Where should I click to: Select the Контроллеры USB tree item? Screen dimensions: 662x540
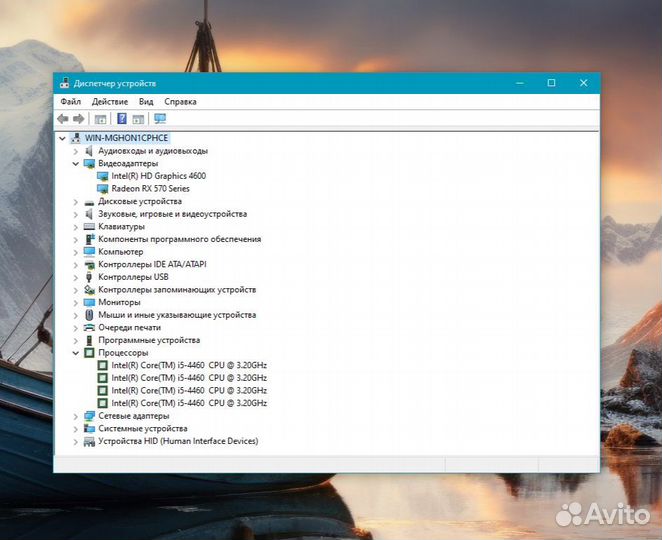pos(133,277)
